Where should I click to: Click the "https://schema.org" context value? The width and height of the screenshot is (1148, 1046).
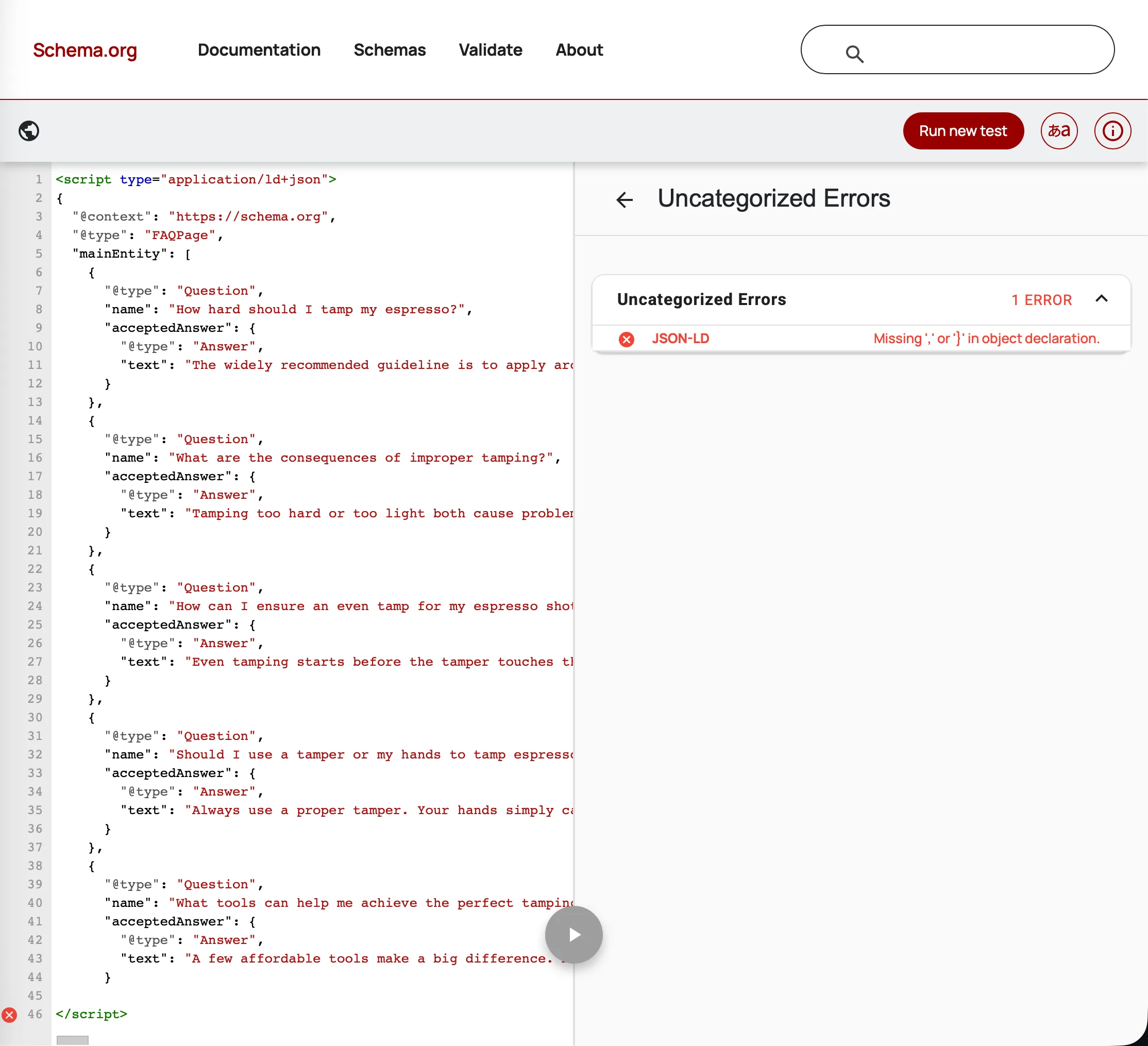click(x=248, y=216)
